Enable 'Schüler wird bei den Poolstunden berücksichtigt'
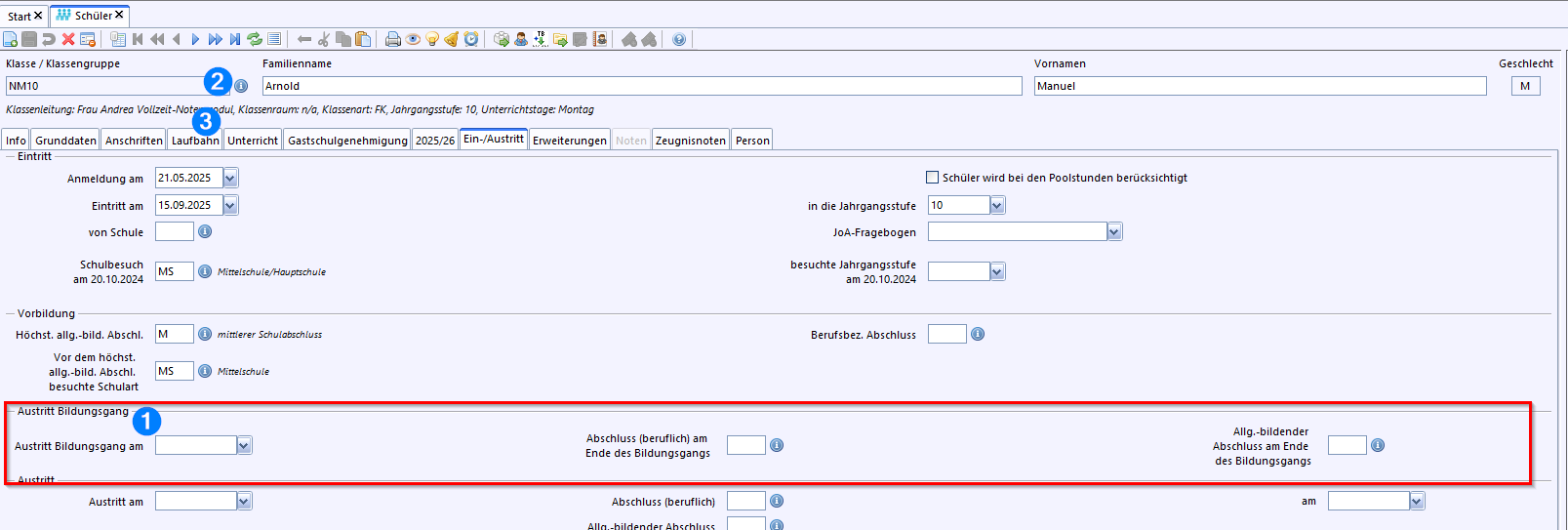This screenshot has width=1568, height=530. pyautogui.click(x=932, y=178)
